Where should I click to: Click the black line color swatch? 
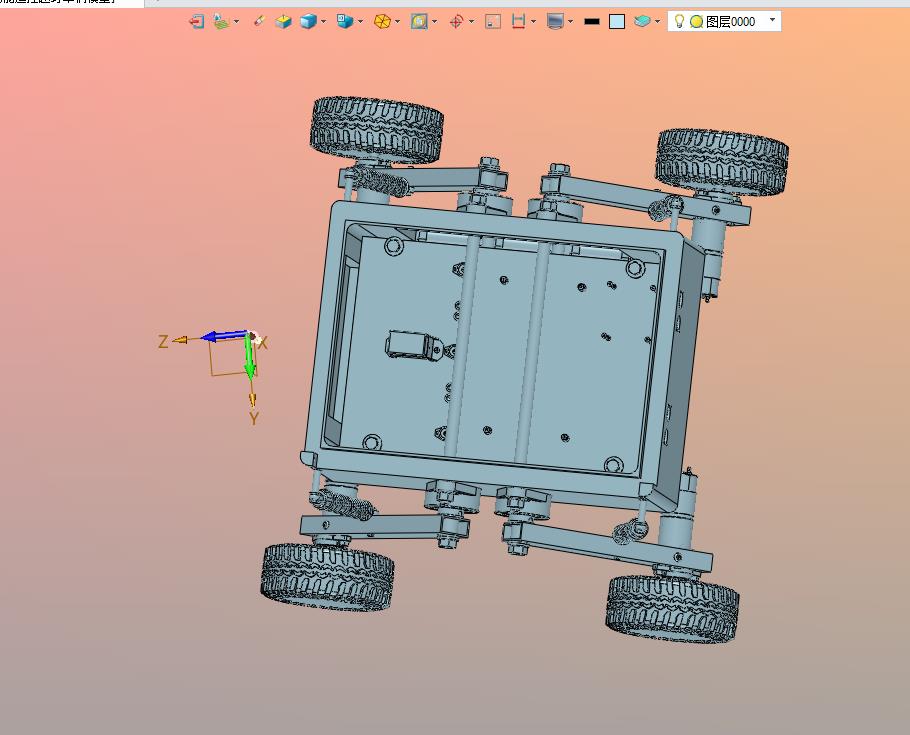[x=591, y=22]
